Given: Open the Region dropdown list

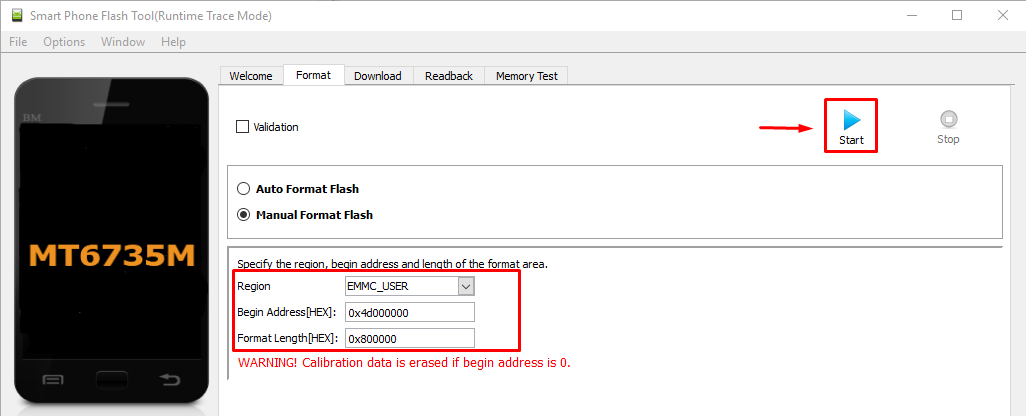Looking at the screenshot, I should click(x=465, y=286).
